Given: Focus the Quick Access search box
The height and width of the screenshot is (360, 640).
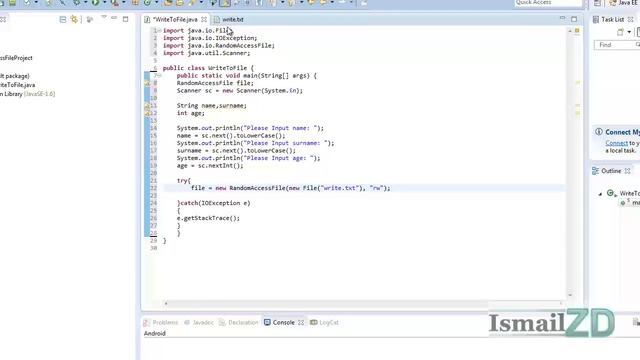Looking at the screenshot, I should [548, 3].
